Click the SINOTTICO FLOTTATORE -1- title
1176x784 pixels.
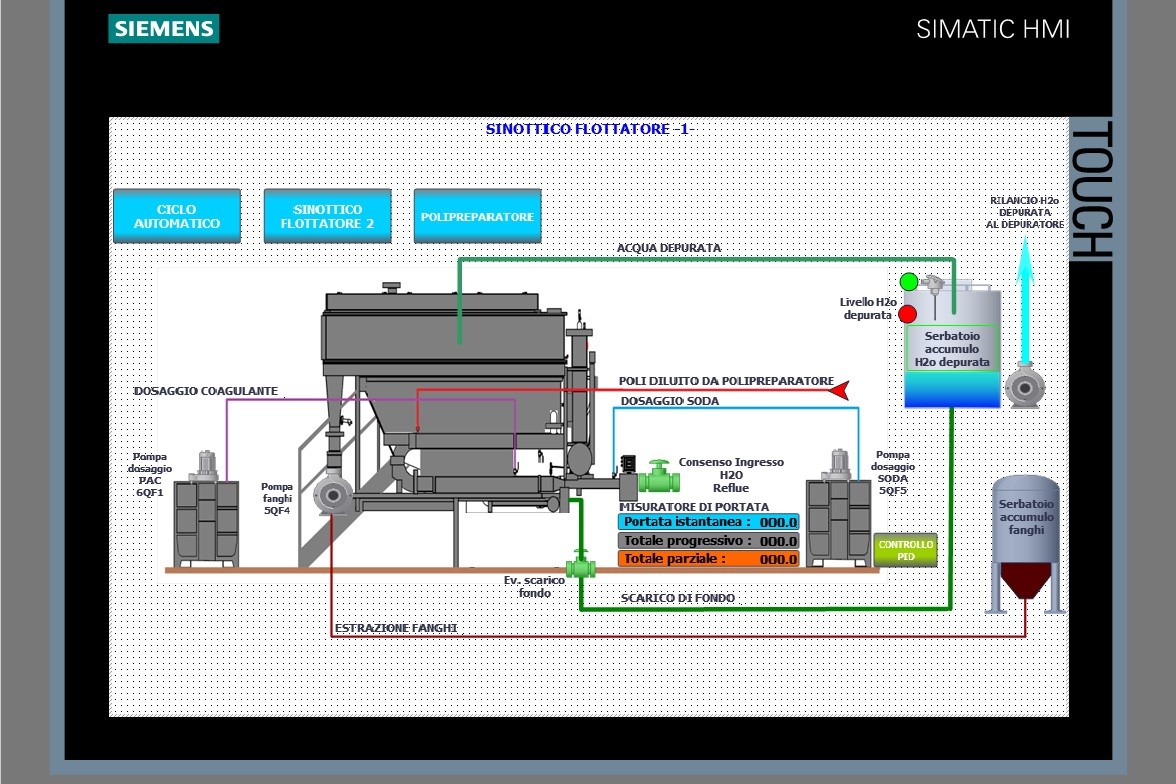590,129
